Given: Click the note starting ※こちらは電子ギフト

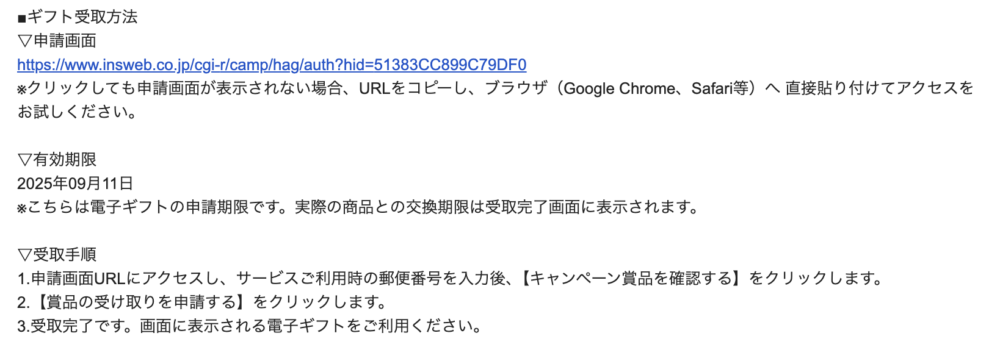Looking at the screenshot, I should tap(357, 207).
